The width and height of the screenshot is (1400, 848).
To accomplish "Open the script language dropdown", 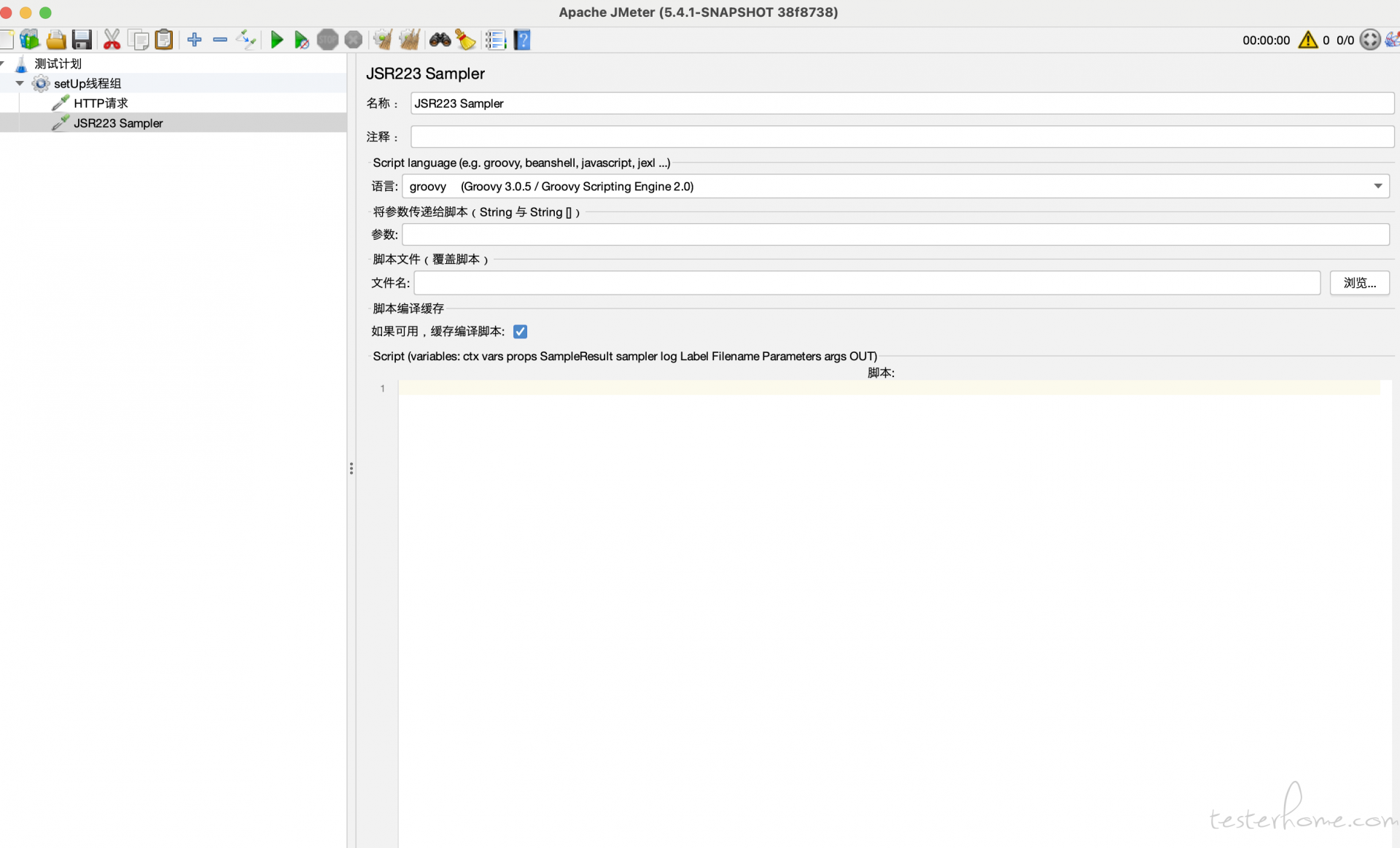I will pyautogui.click(x=895, y=186).
